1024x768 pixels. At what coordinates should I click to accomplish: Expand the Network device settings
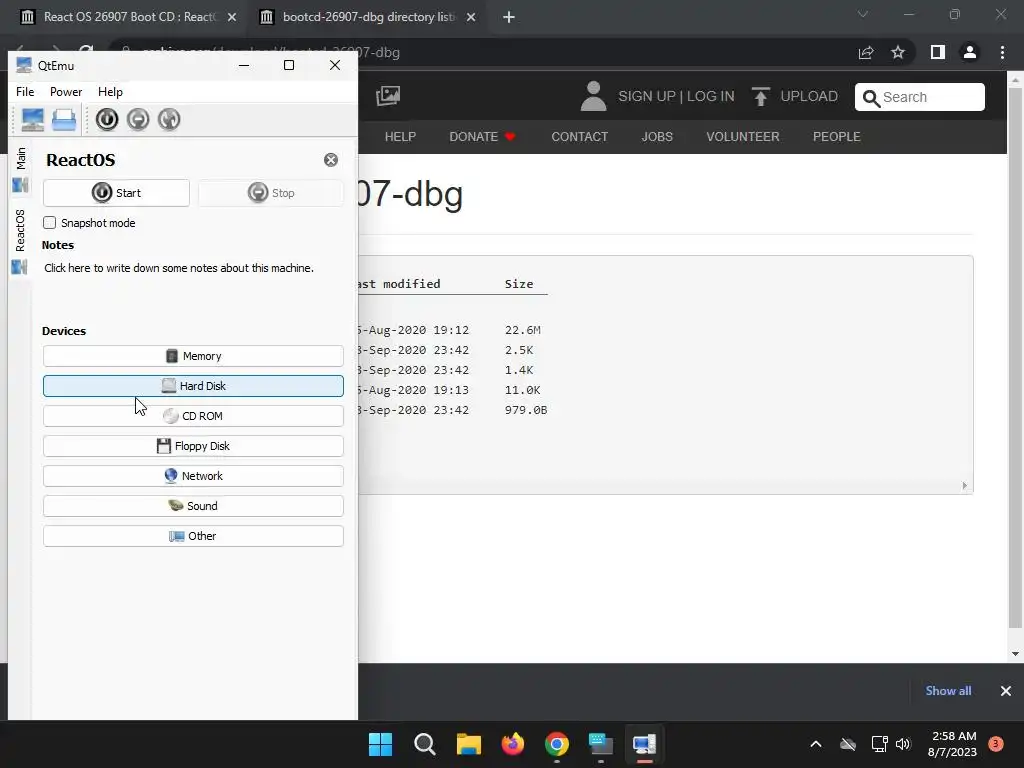(193, 476)
